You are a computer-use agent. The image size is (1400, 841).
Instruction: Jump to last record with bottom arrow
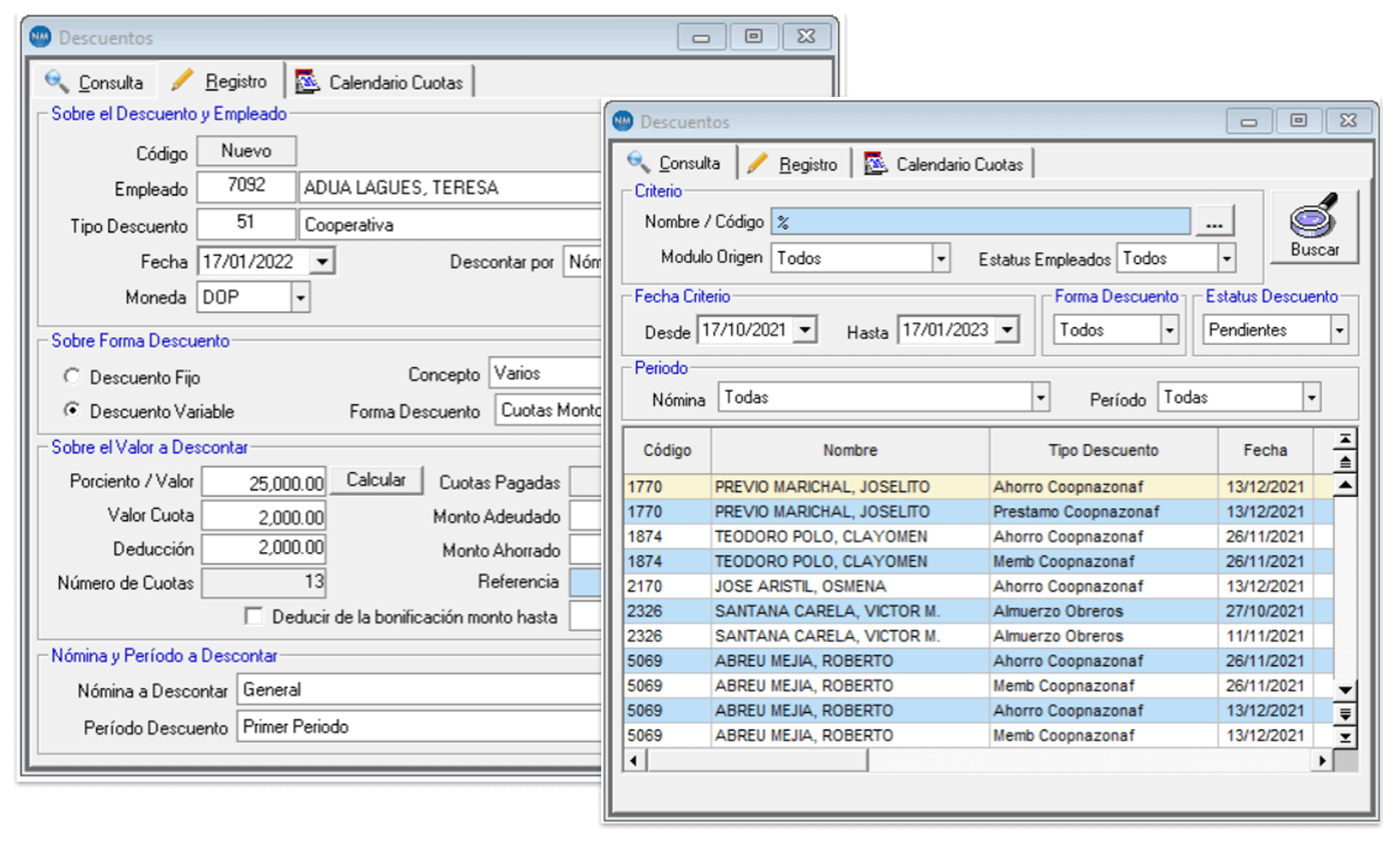(x=1345, y=737)
